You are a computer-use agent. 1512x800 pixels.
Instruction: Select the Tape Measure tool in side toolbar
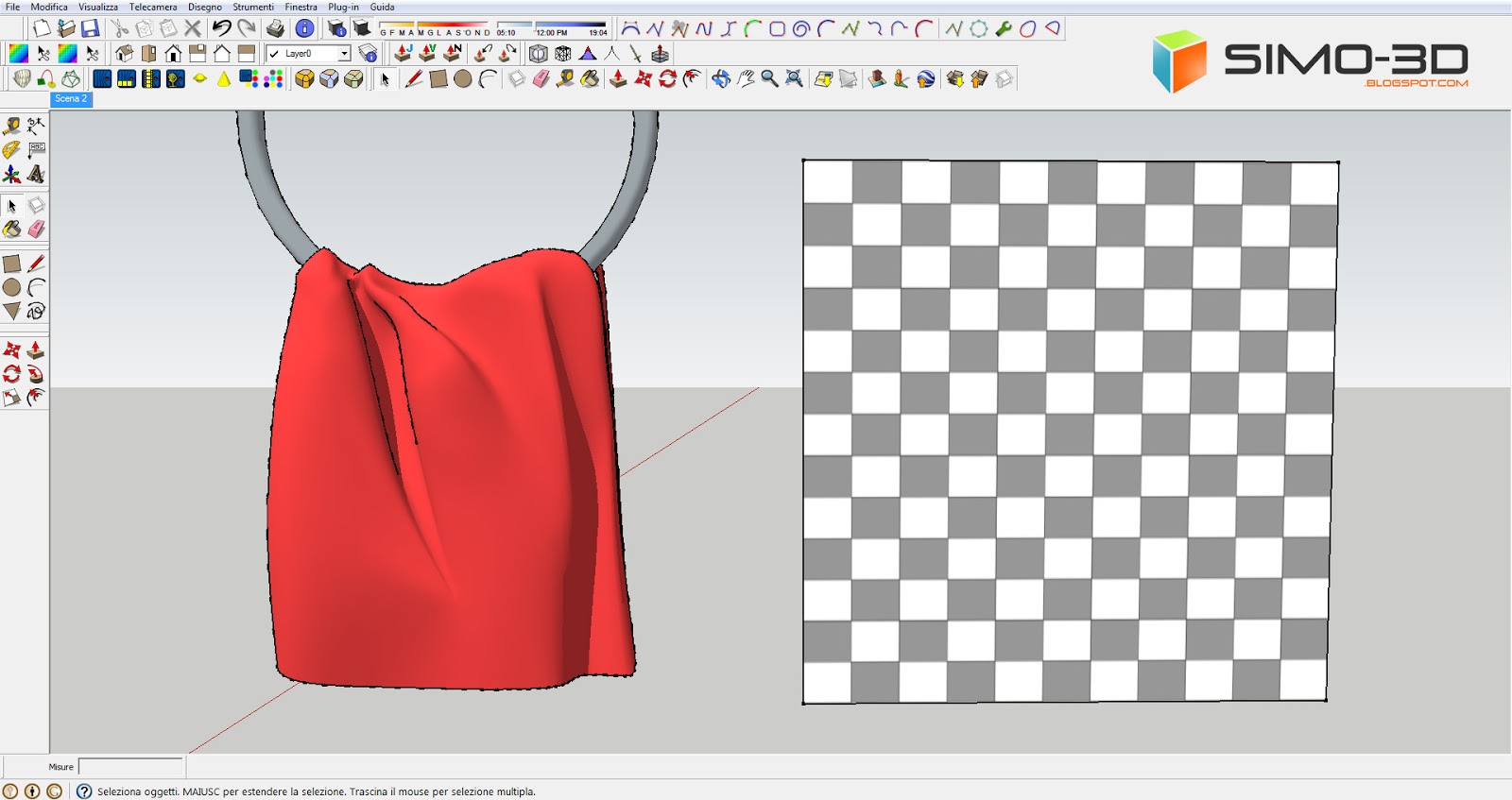click(x=11, y=126)
